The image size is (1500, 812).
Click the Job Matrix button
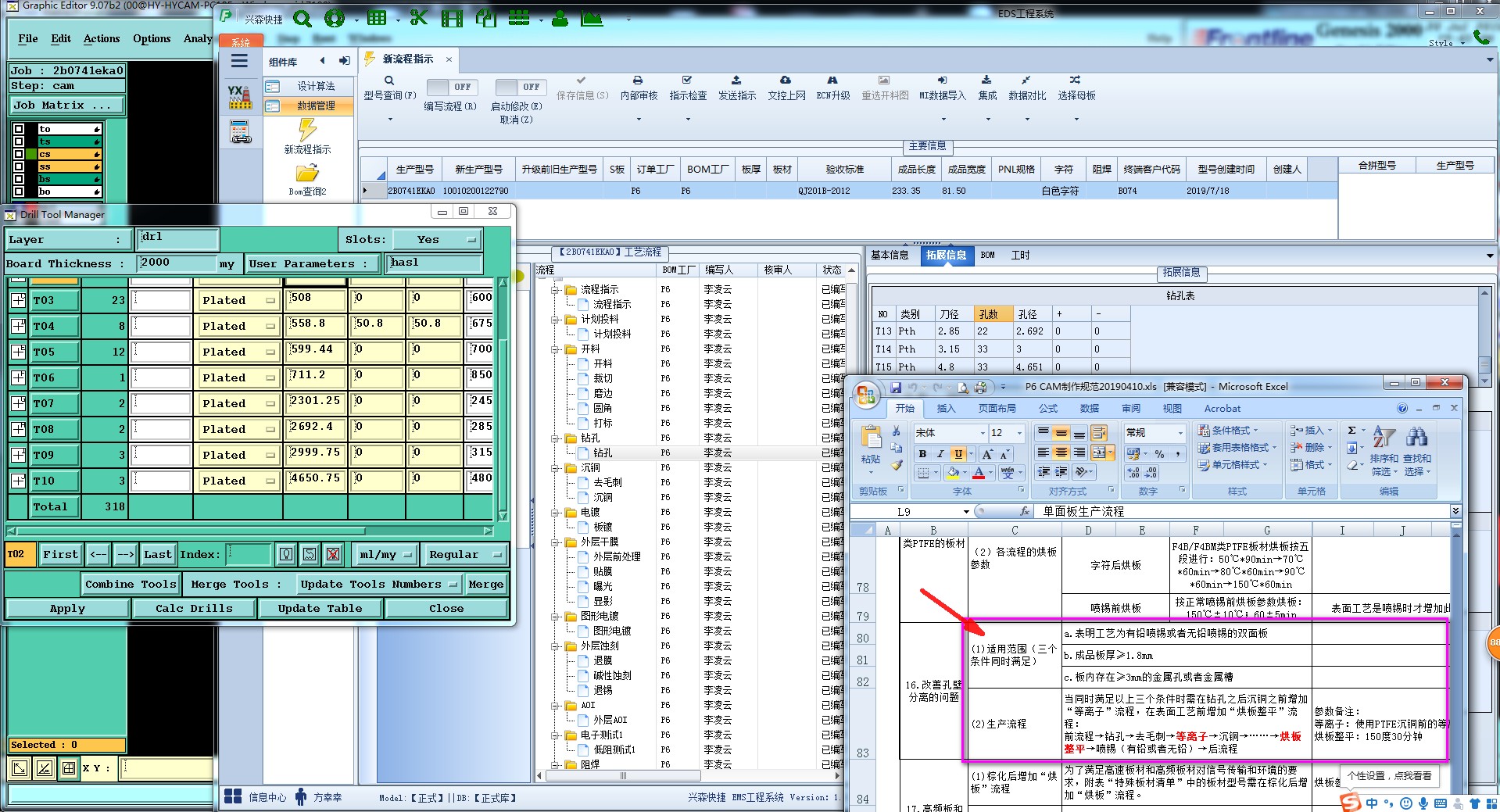(67, 105)
